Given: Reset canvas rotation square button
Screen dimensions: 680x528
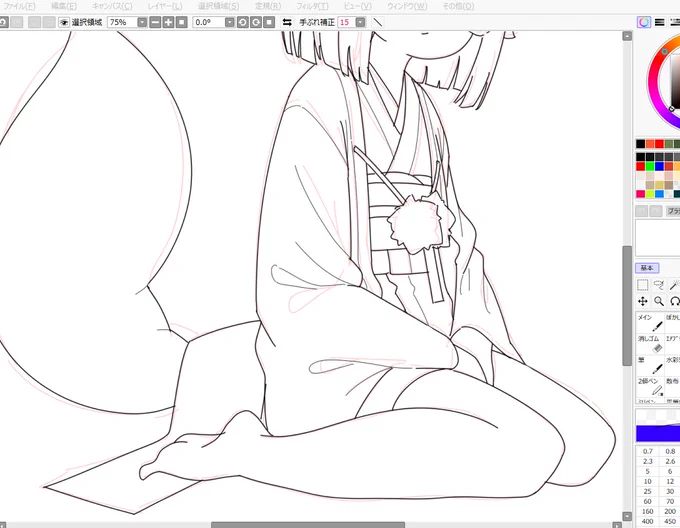Looking at the screenshot, I should click(x=269, y=22).
